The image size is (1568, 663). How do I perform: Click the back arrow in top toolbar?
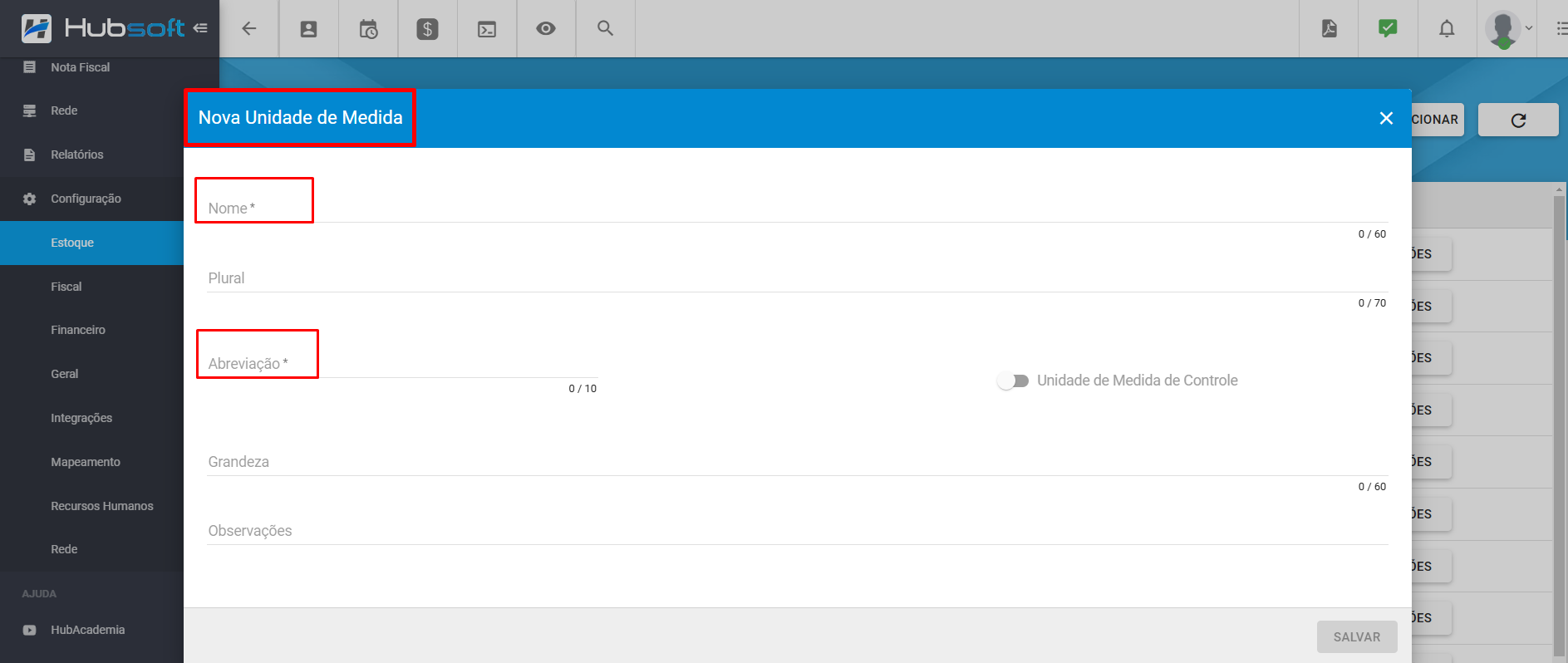pos(248,28)
